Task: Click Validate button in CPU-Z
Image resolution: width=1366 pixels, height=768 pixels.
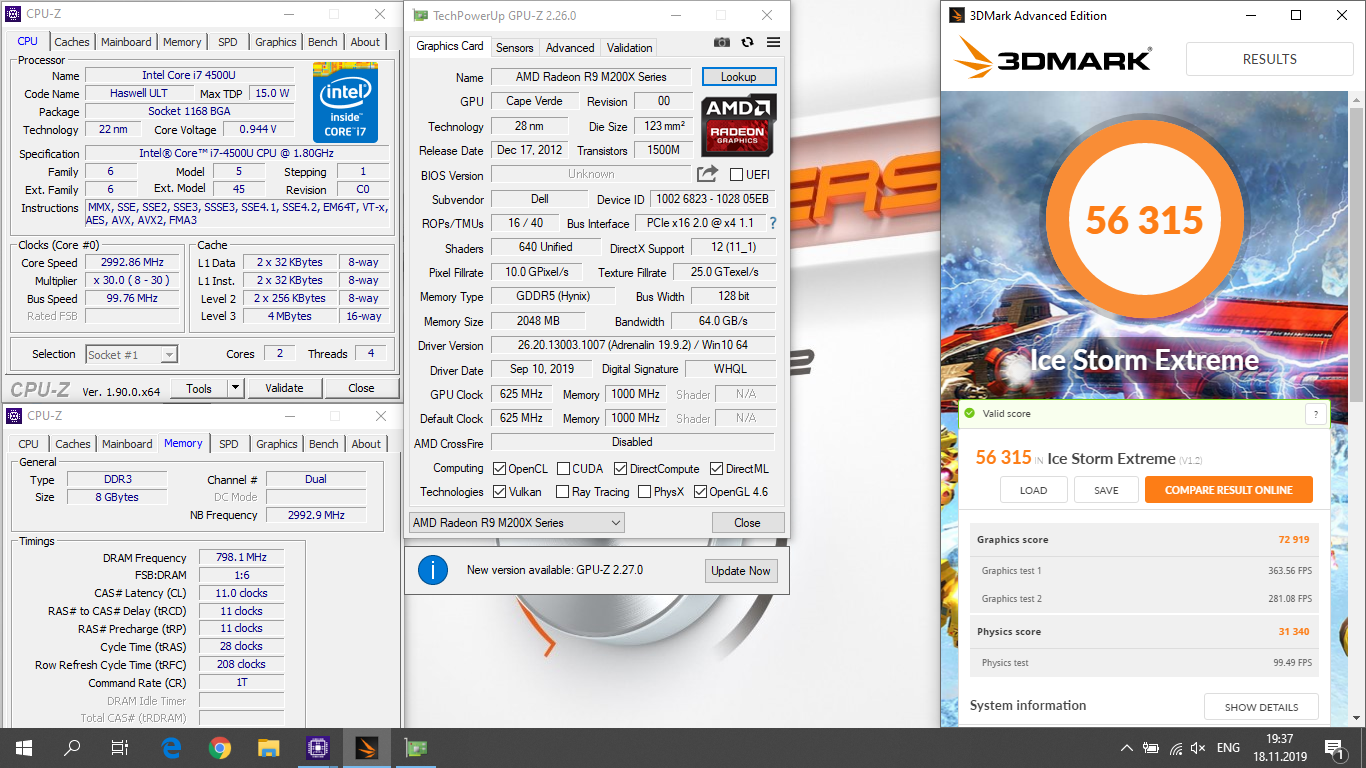Action: click(x=284, y=388)
